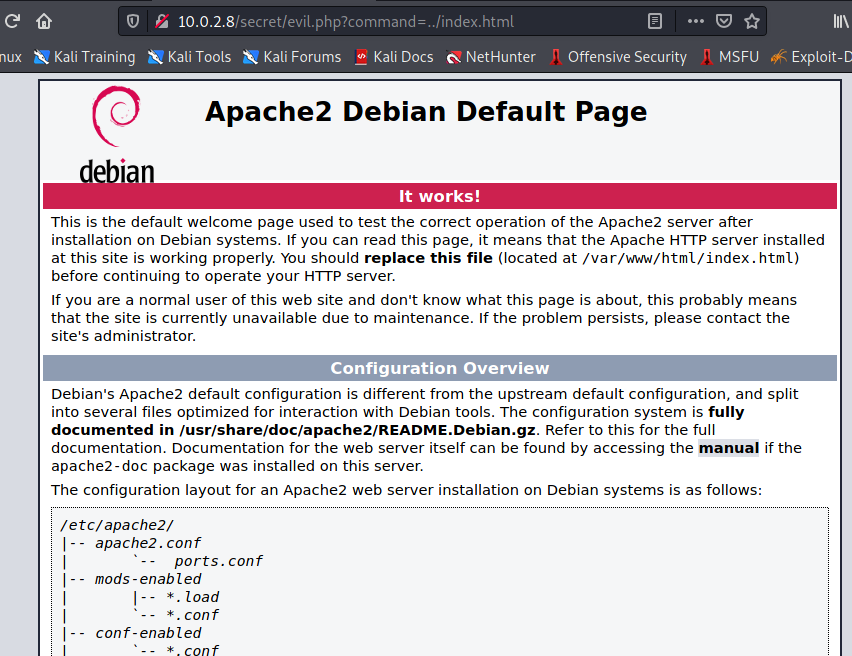Open Kali Tools bookmark

tap(189, 57)
